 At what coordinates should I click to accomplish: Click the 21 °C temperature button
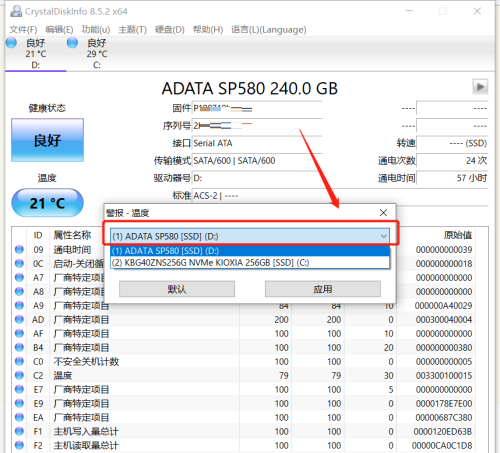[x=47, y=203]
